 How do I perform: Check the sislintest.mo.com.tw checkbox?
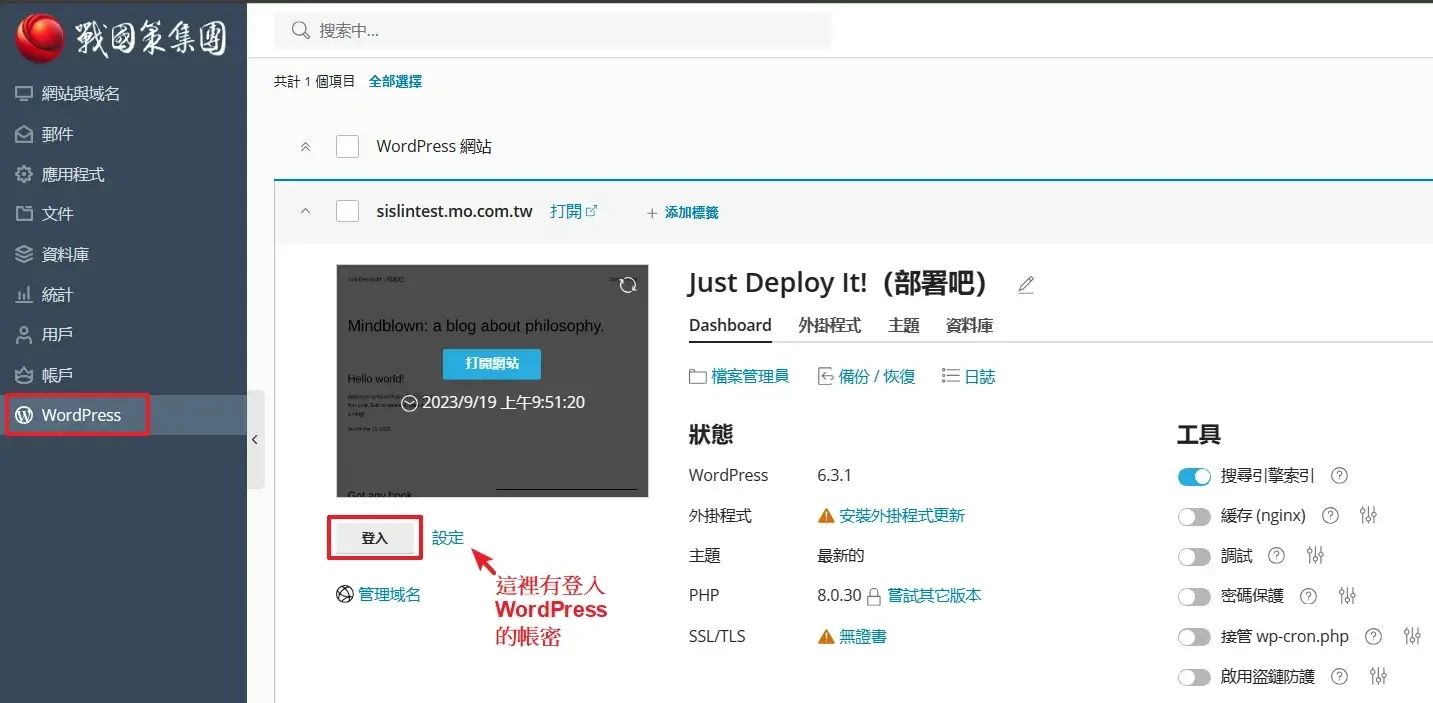(x=347, y=211)
